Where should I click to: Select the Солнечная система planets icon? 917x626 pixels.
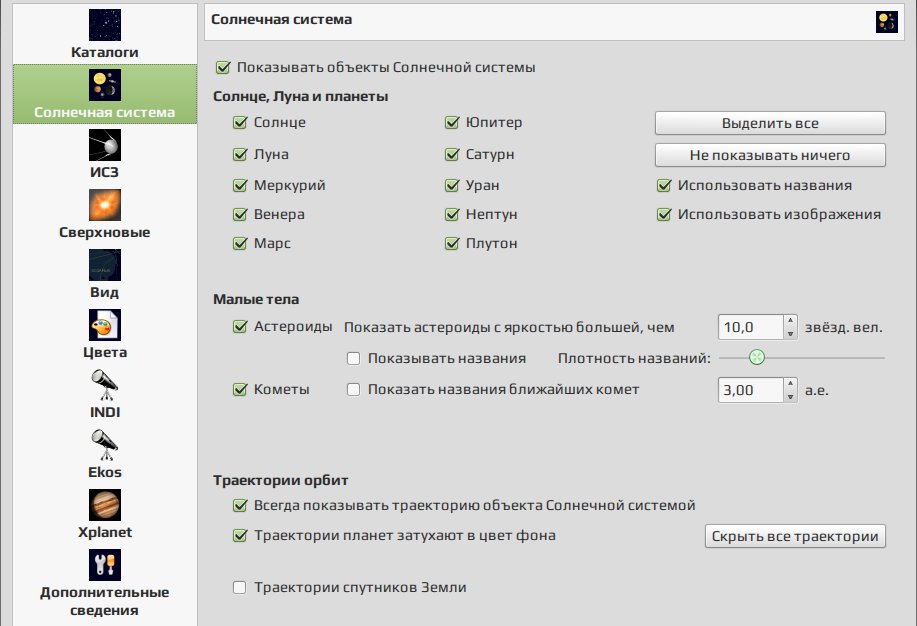[105, 85]
